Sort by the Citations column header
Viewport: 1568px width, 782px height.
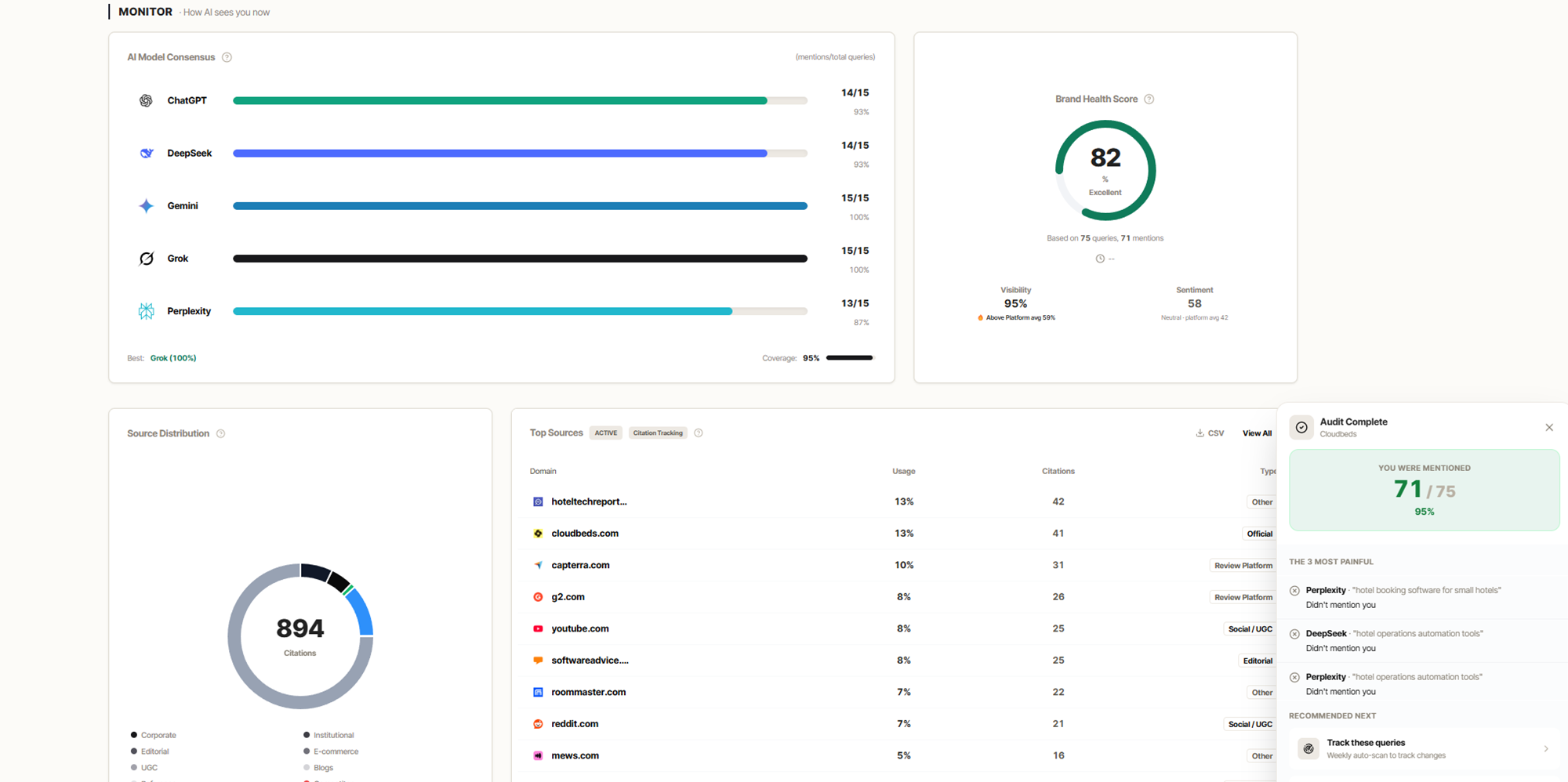[x=1058, y=471]
